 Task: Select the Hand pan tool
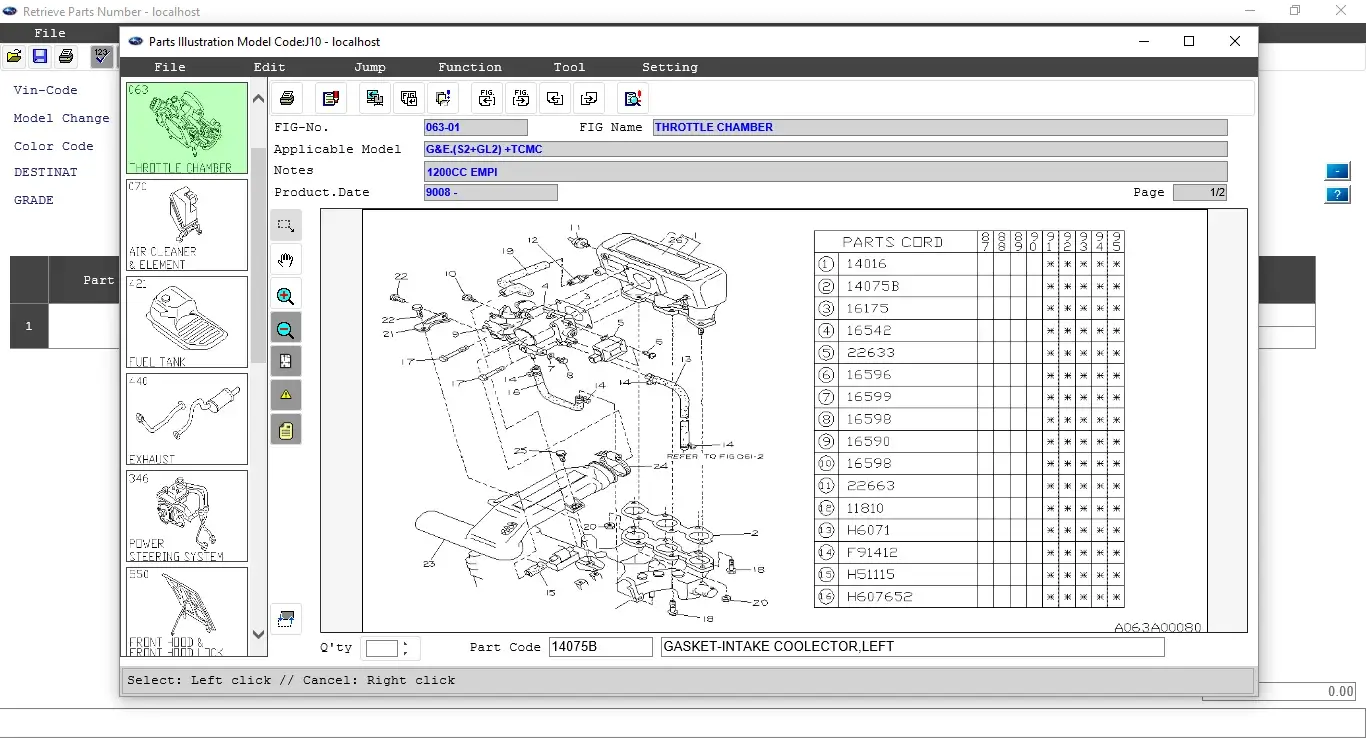[x=286, y=260]
